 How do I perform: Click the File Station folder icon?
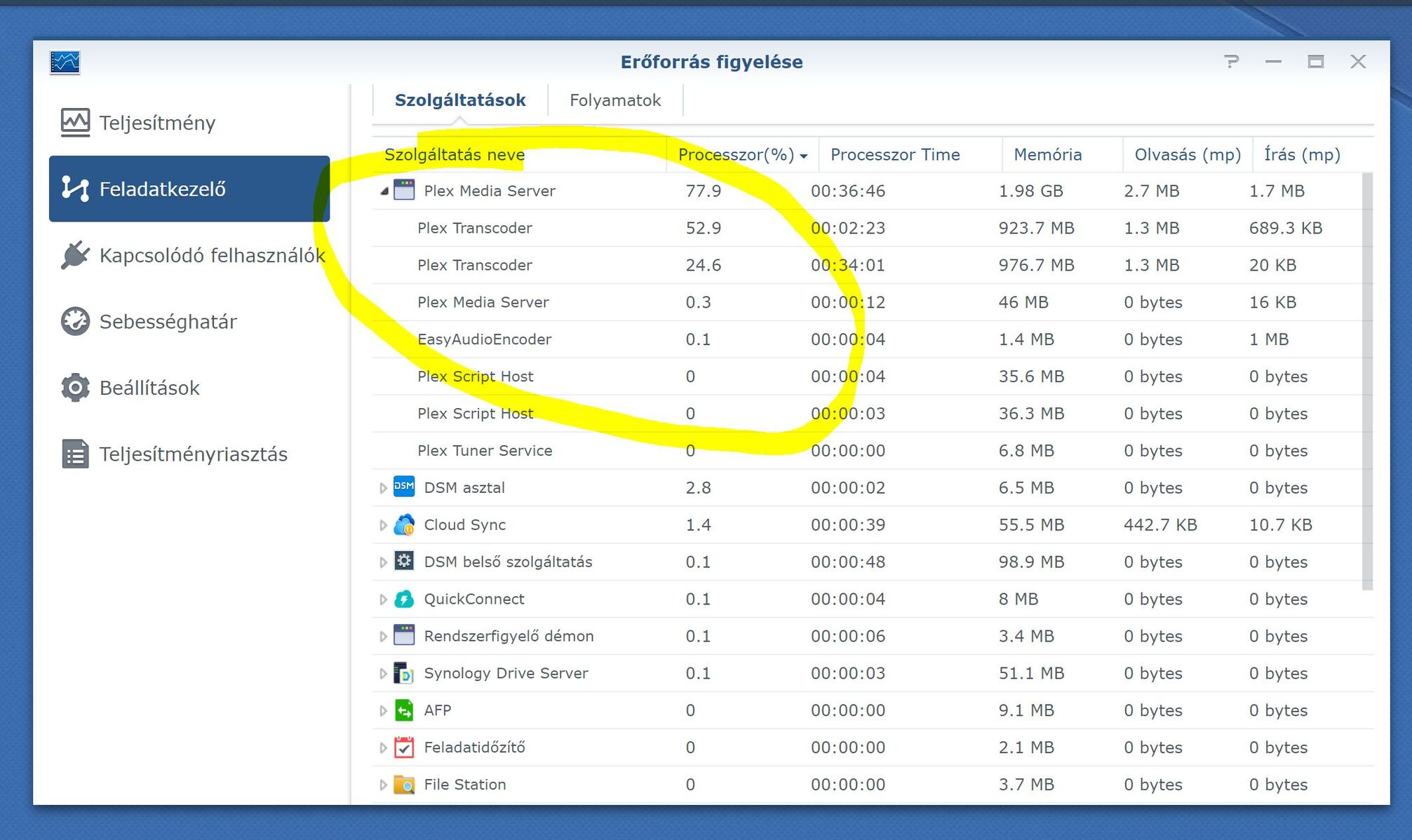tap(404, 784)
